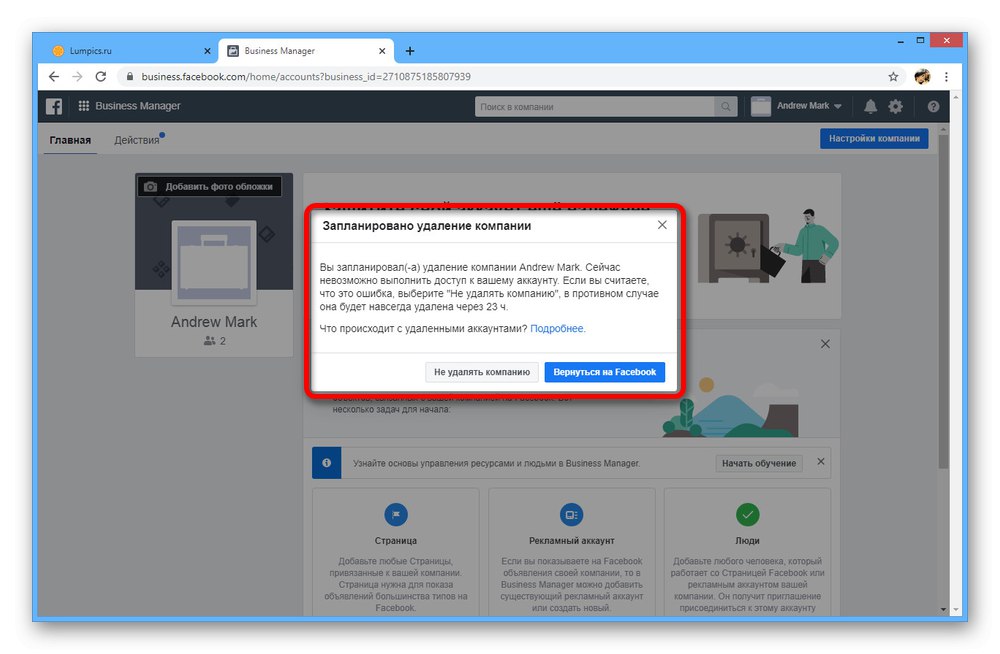Click the Начать обучение button
Viewport: 1000px width, 654px height.
[759, 463]
